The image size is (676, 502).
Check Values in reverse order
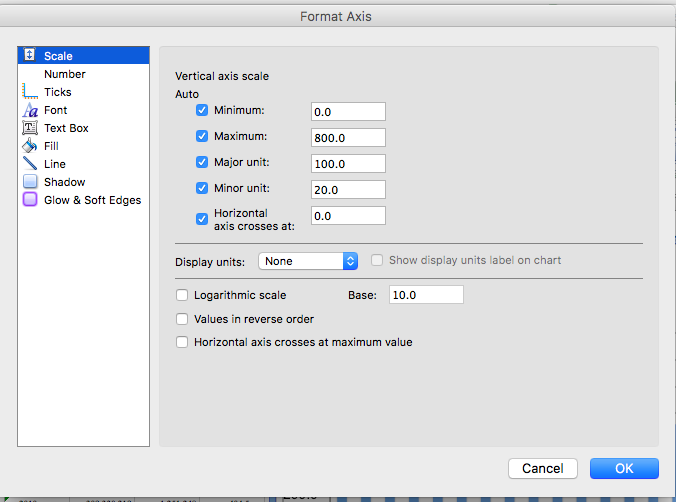[x=182, y=319]
